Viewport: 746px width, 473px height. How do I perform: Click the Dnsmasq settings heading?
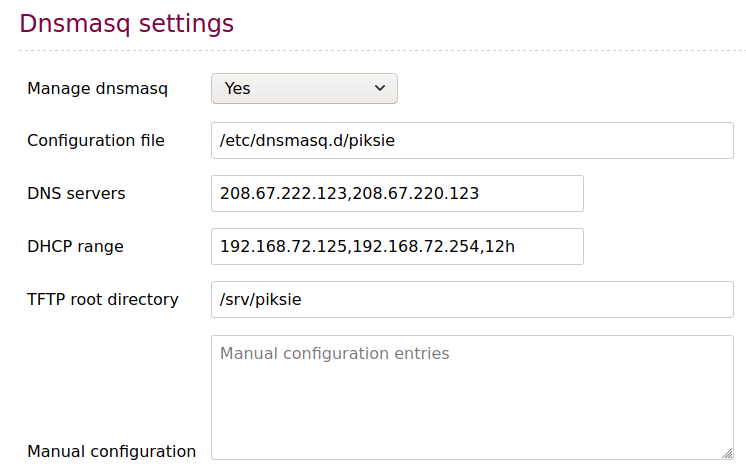point(127,24)
